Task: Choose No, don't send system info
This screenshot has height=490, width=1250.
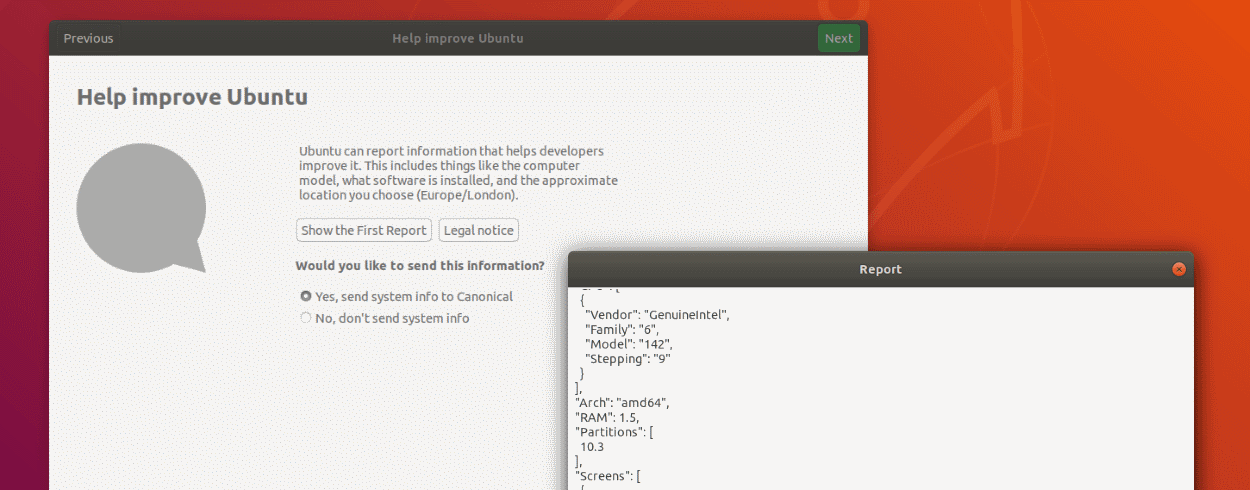Action: (385, 318)
